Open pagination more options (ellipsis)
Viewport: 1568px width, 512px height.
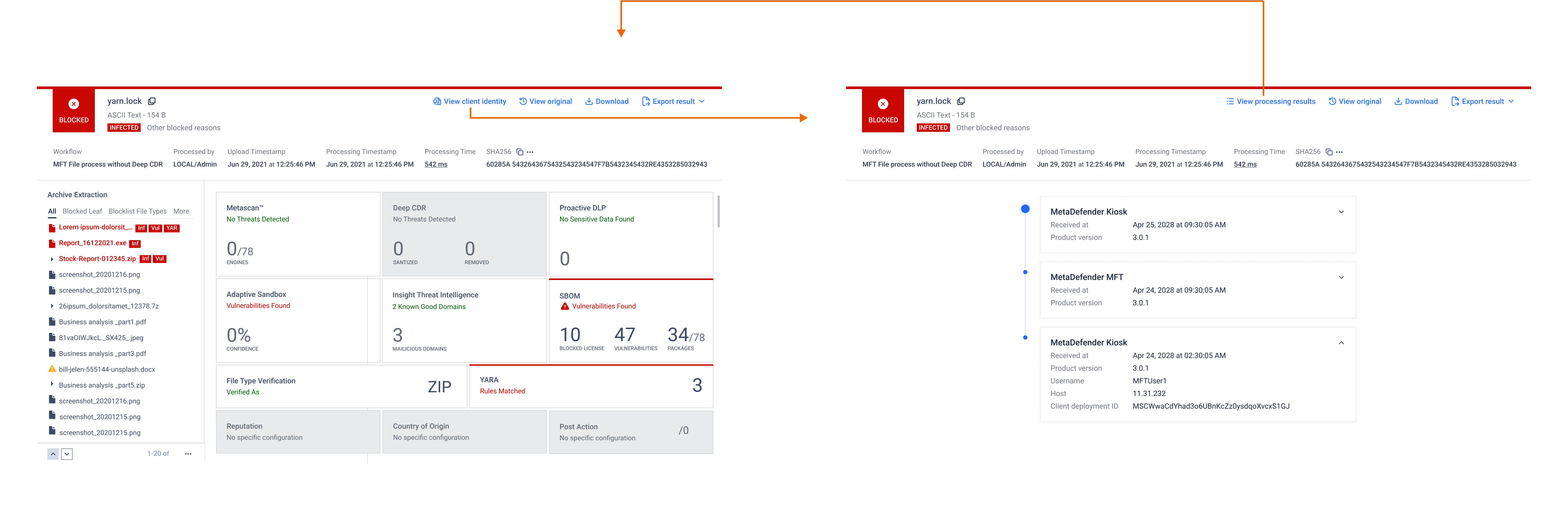coord(188,454)
